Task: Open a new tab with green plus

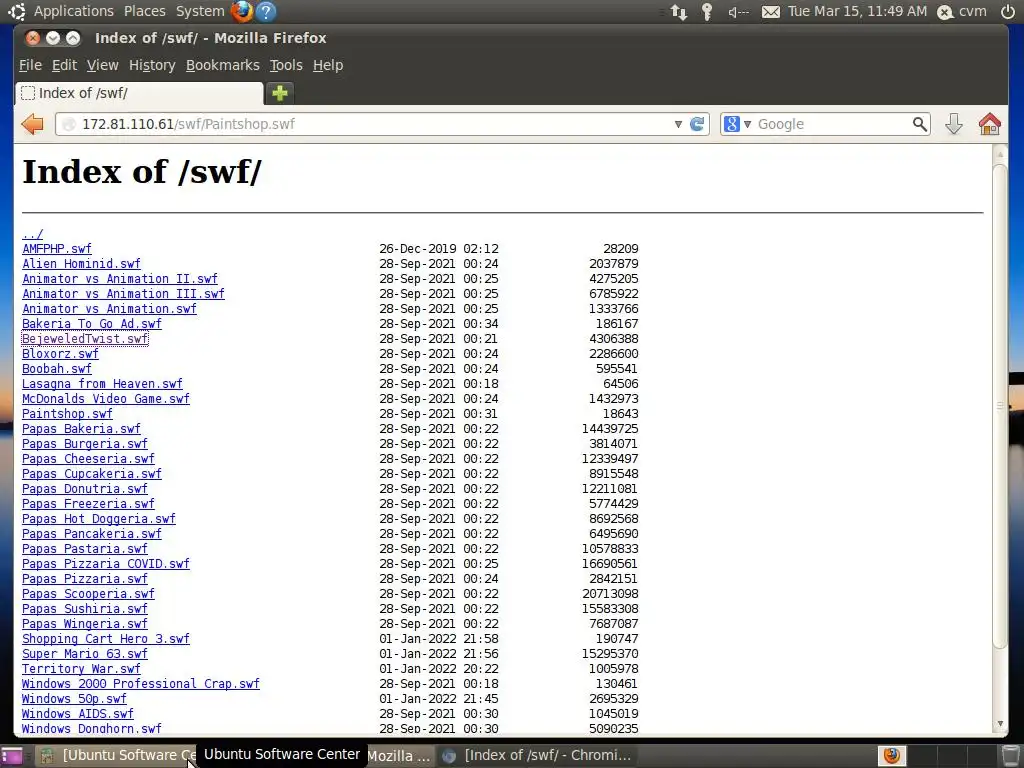Action: pyautogui.click(x=280, y=93)
